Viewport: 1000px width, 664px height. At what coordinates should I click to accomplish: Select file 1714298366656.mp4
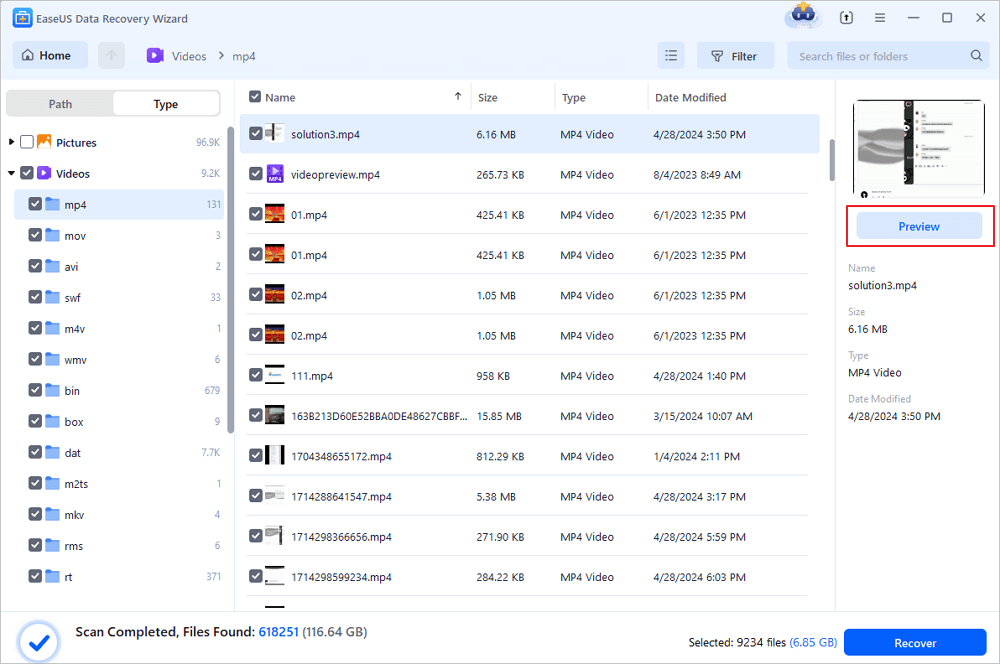click(x=527, y=536)
